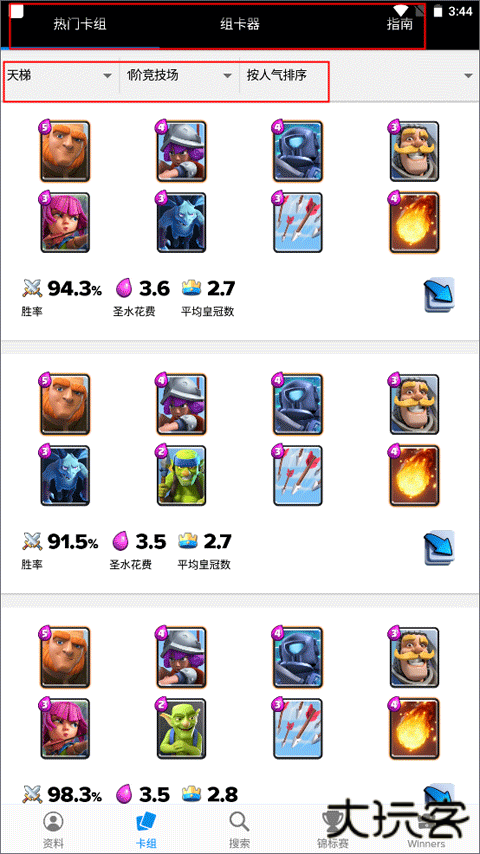The width and height of the screenshot is (480, 854).
Task: Open the 锦标赛 tournament tab
Action: coord(332,829)
